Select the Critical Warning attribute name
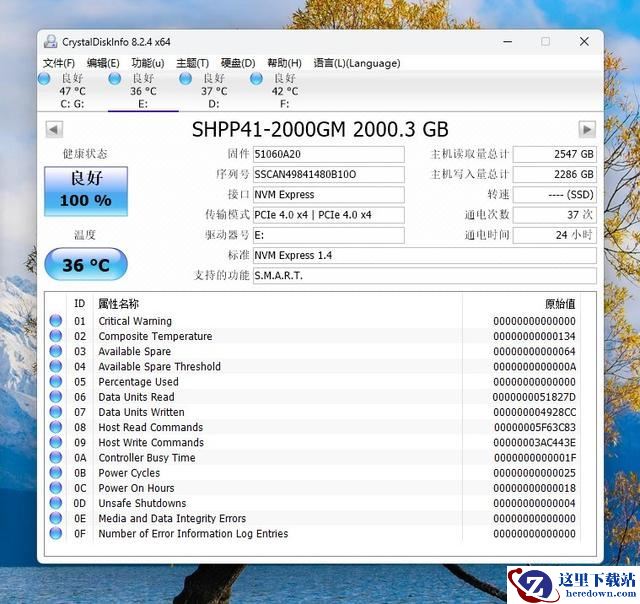Screen dimensions: 640x604 tap(135, 321)
